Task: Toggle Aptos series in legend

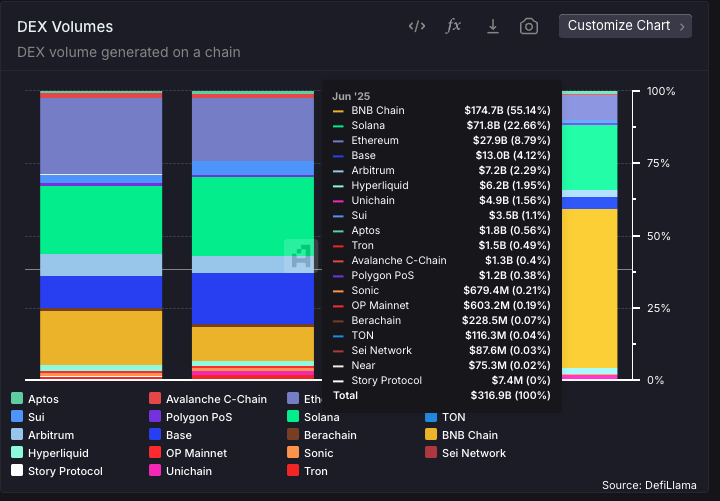Action: [35, 399]
